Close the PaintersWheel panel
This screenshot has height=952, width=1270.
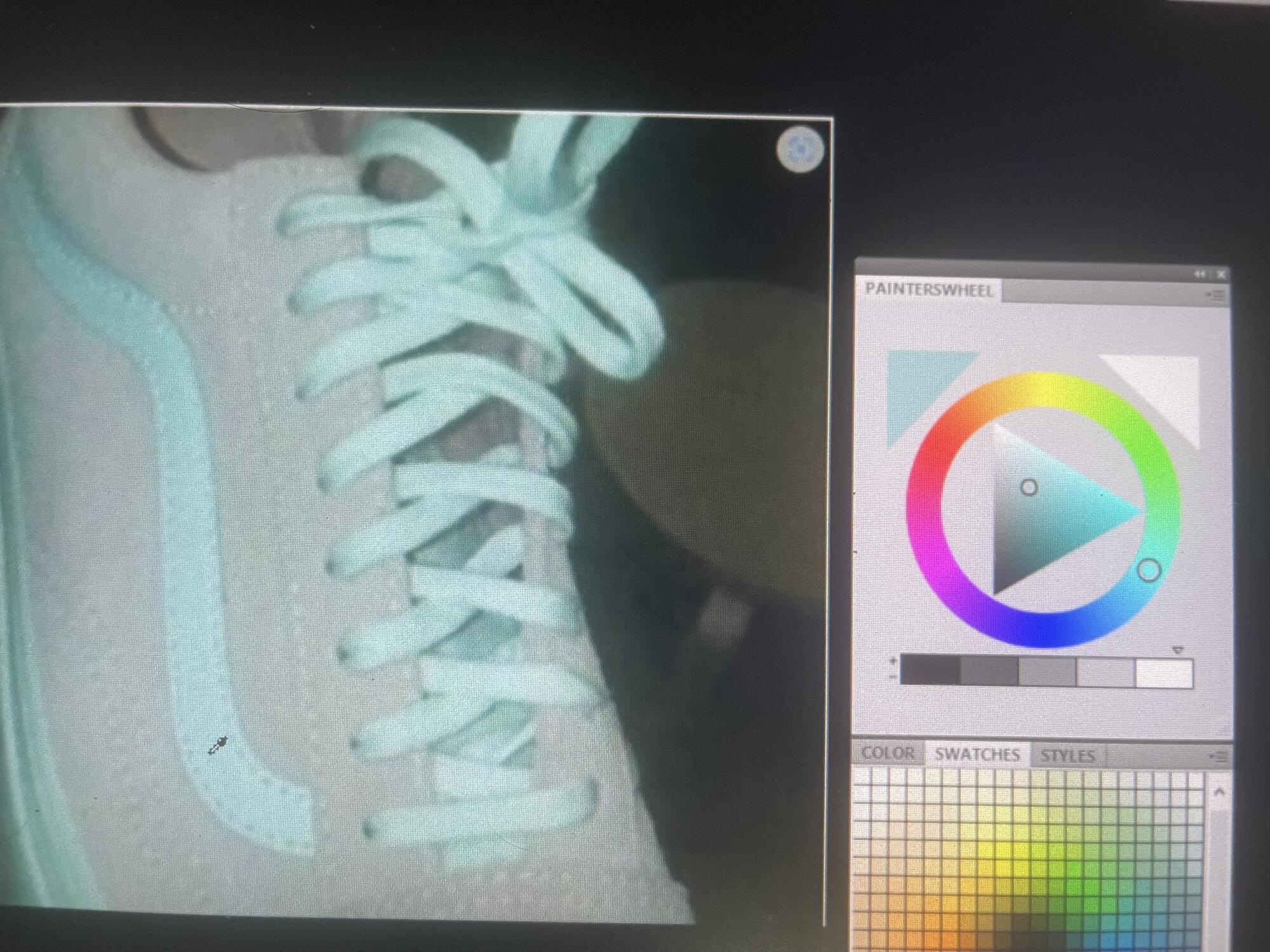tap(1221, 274)
